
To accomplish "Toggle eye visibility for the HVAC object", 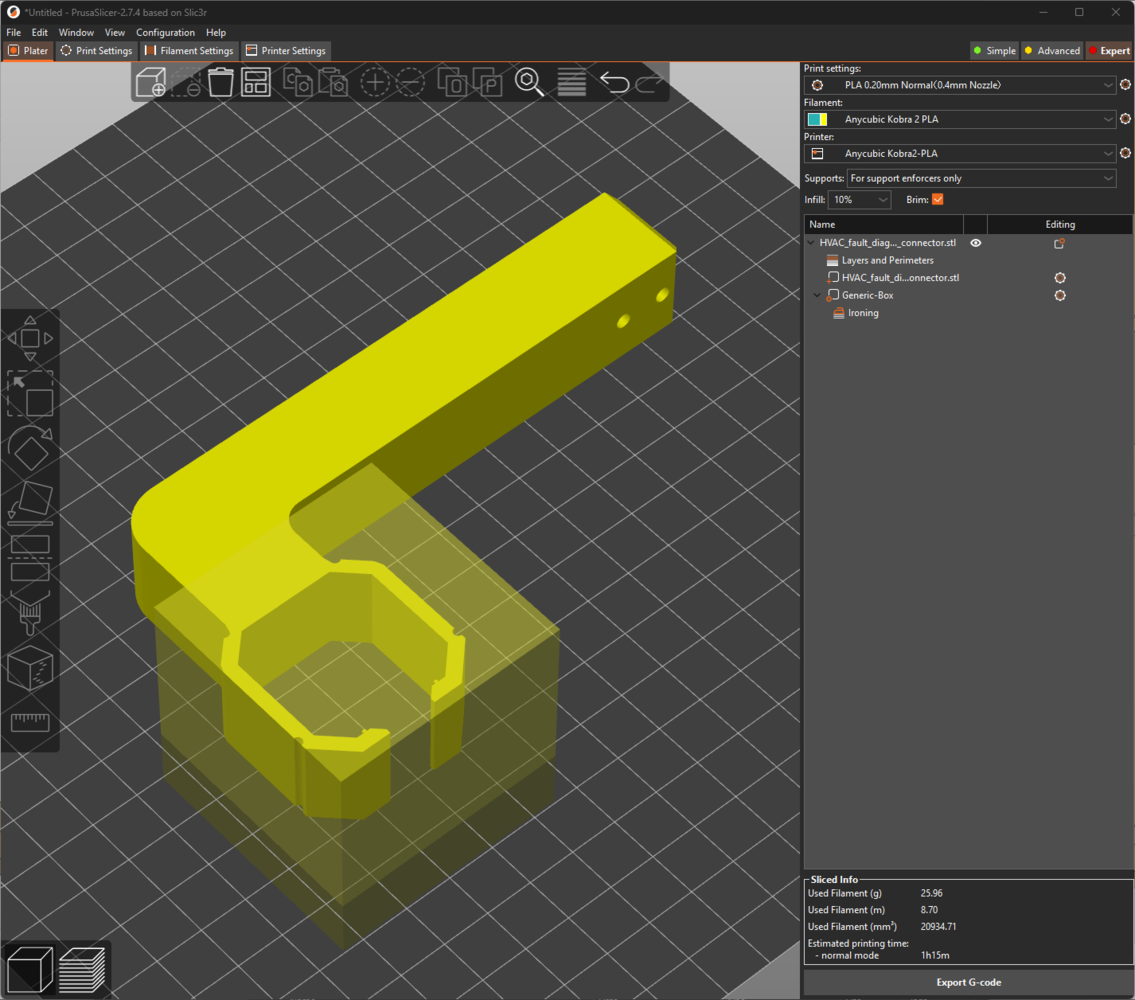I will tap(976, 243).
